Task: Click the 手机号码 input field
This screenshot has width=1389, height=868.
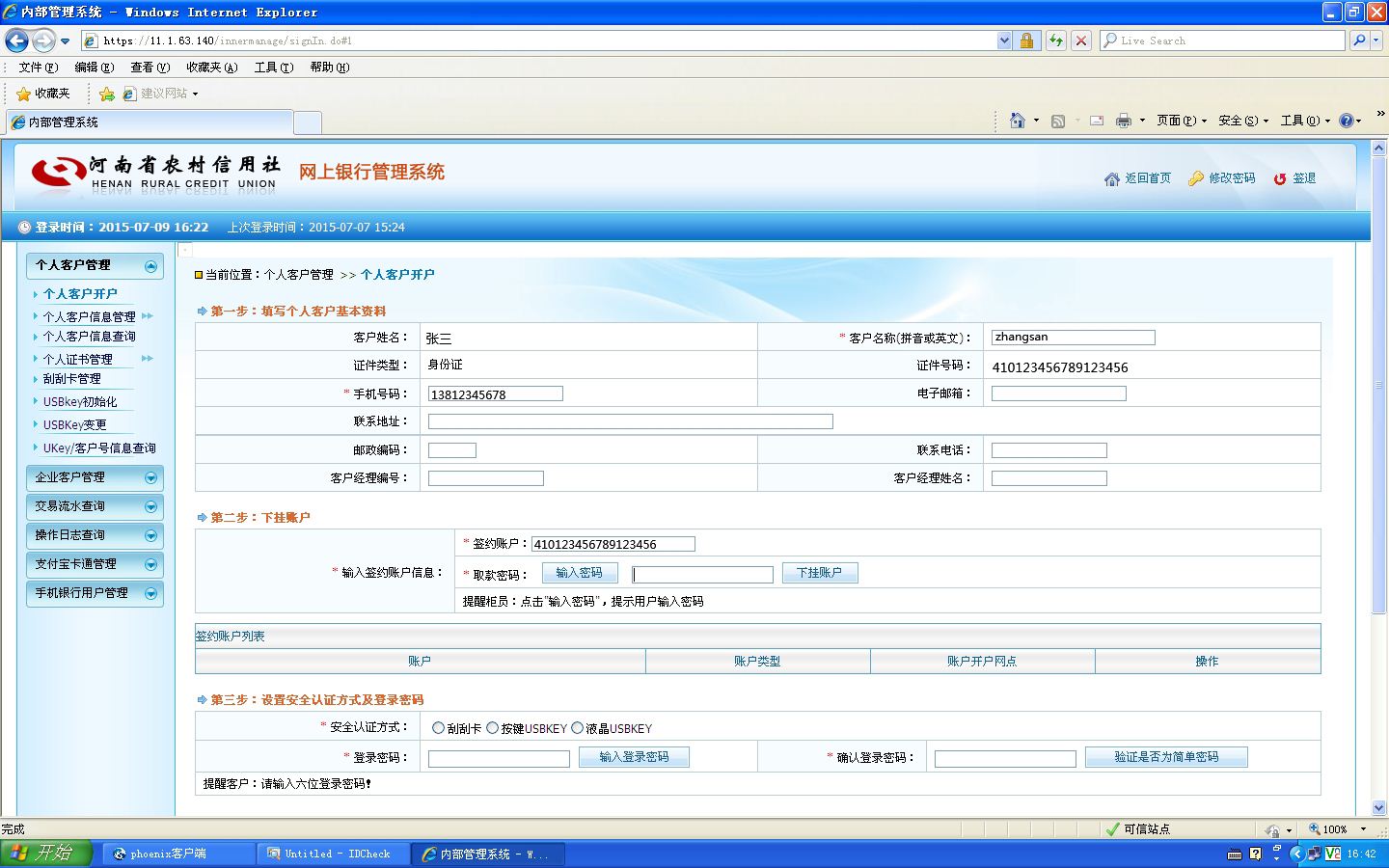Action: click(x=496, y=393)
